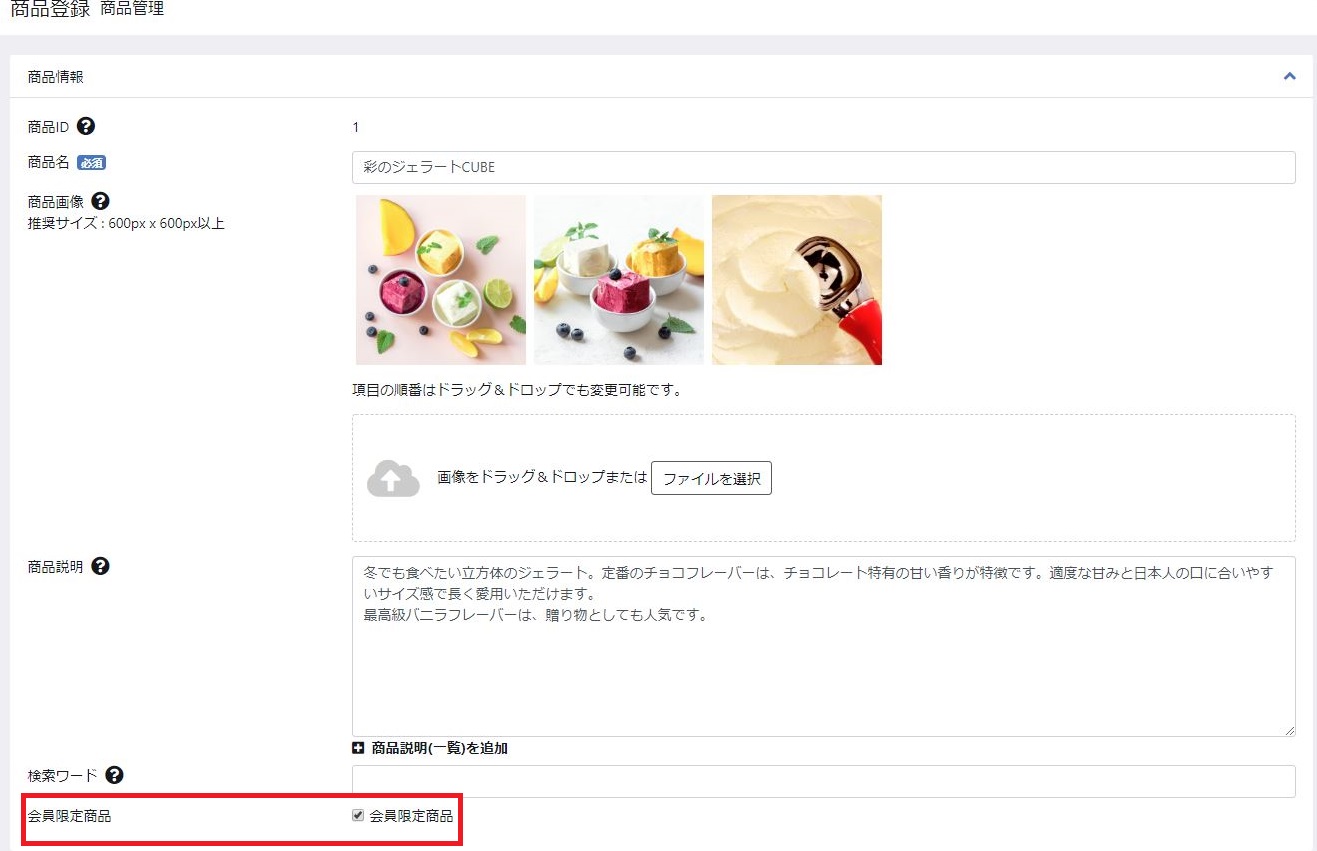Click the 項目の順番はドラッグ＆ドロップでも変更可能です text
1317x851 pixels.
[x=518, y=390]
